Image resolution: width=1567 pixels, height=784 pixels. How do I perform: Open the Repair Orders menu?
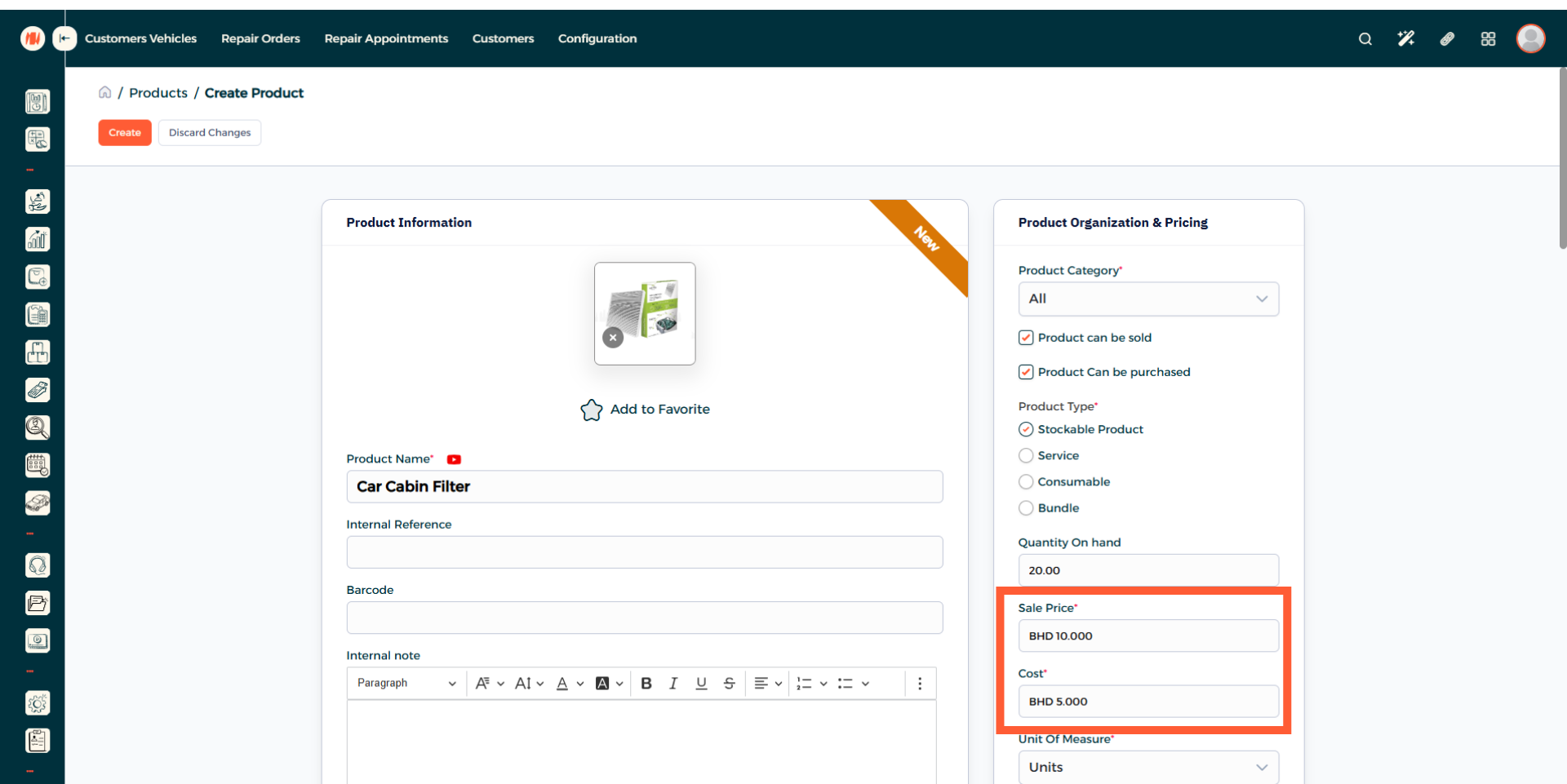click(x=260, y=39)
